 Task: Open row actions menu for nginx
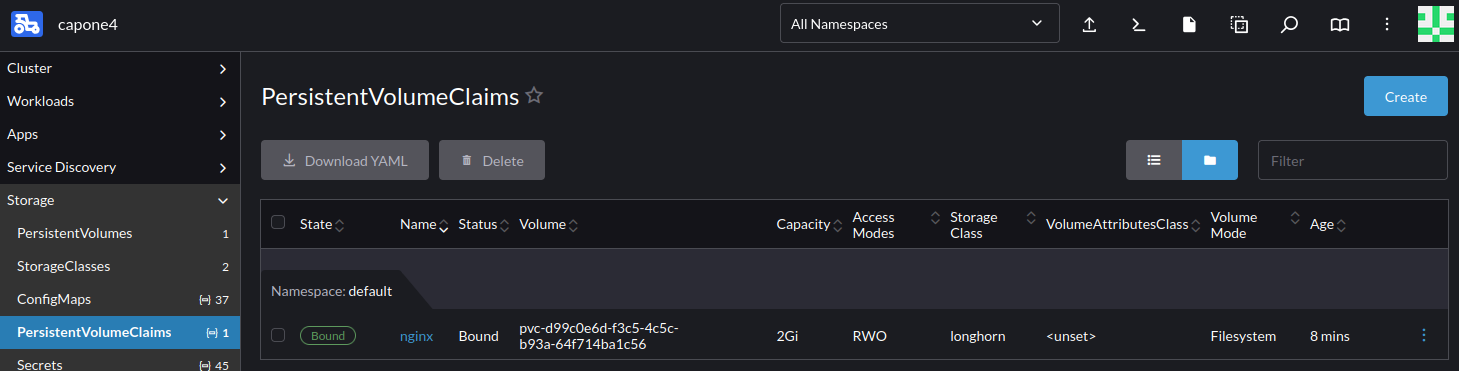1424,336
